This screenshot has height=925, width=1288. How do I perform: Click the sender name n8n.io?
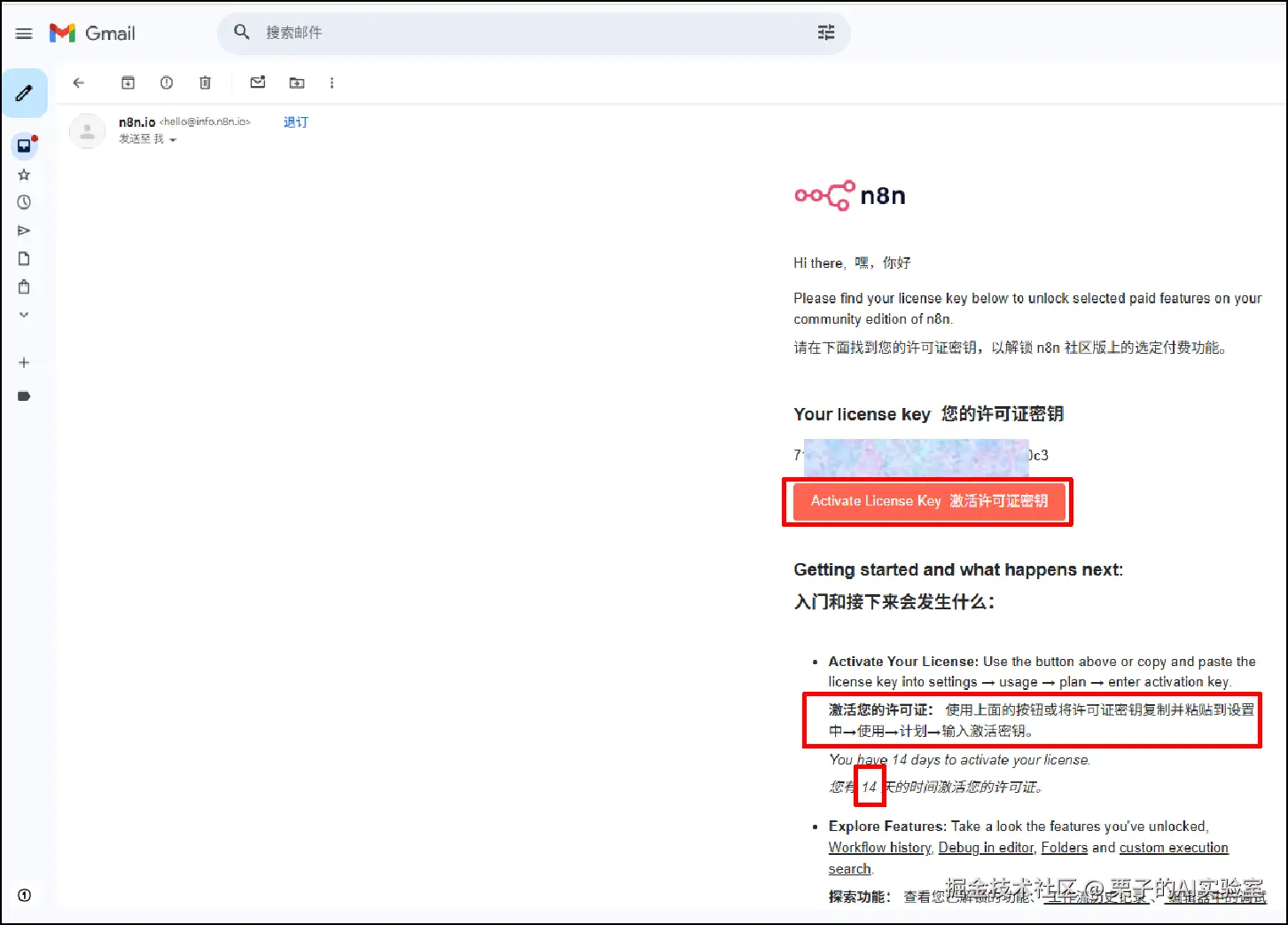(x=137, y=122)
